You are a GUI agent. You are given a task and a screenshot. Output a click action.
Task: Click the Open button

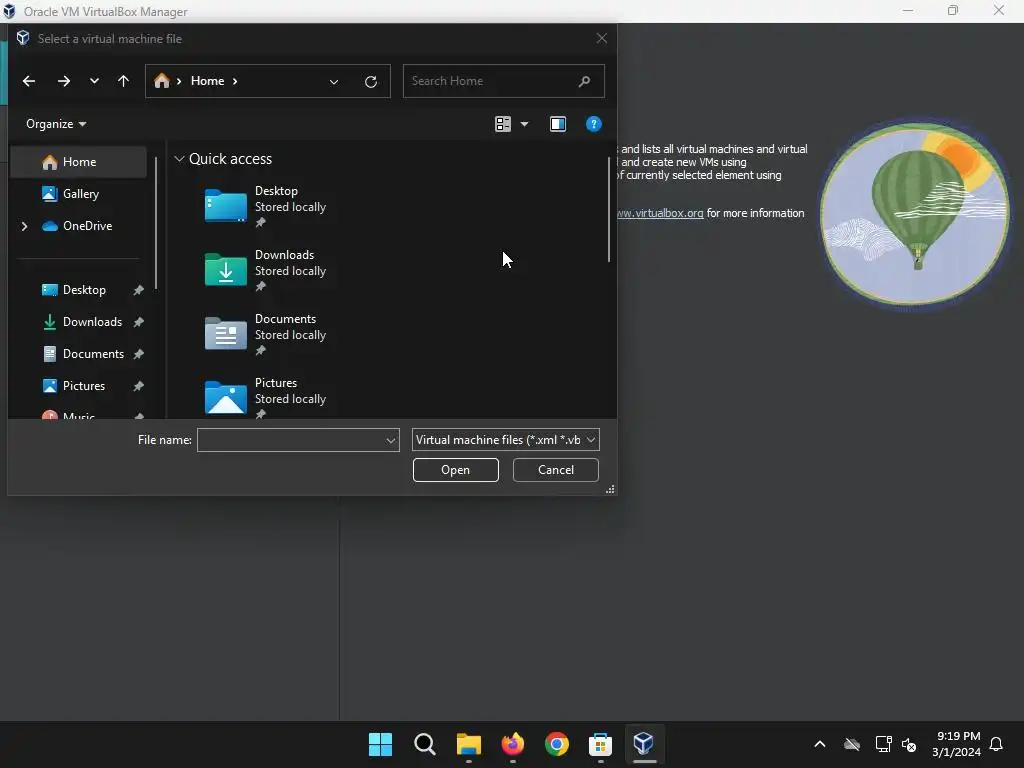coord(455,470)
